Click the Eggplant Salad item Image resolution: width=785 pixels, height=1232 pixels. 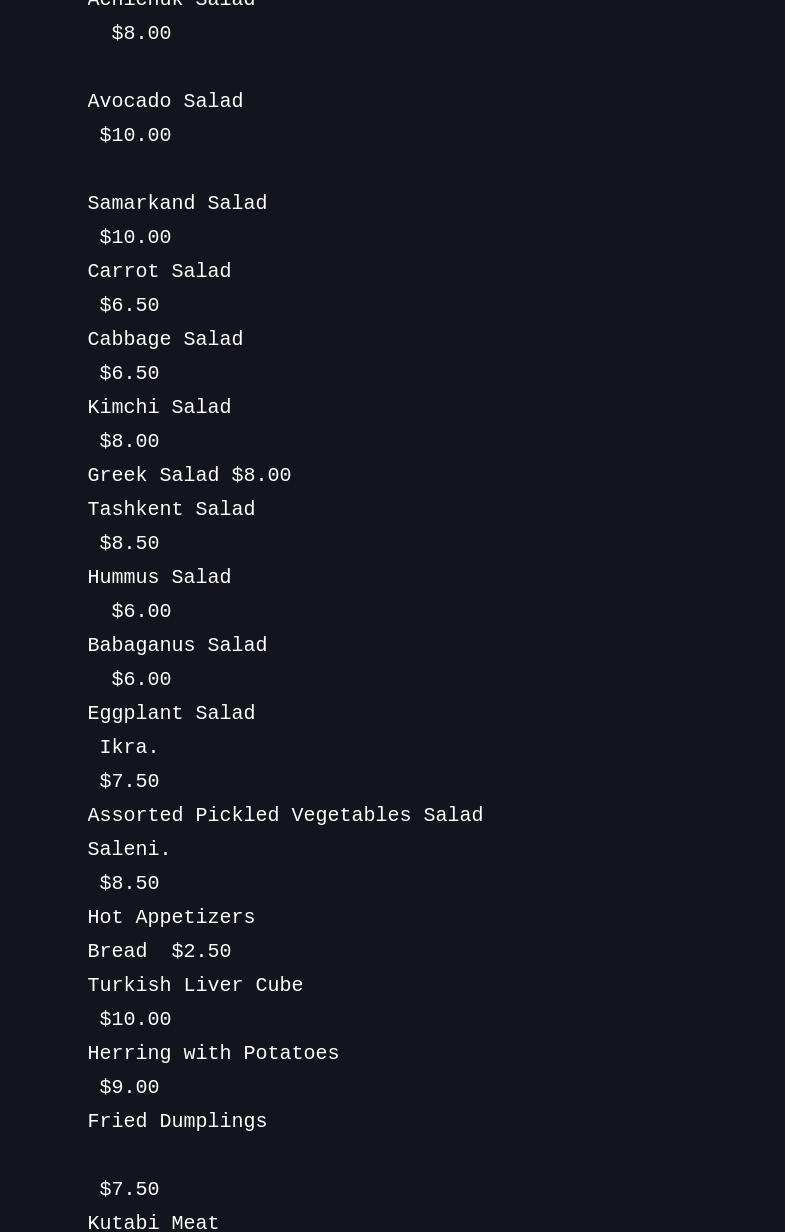(x=171, y=713)
